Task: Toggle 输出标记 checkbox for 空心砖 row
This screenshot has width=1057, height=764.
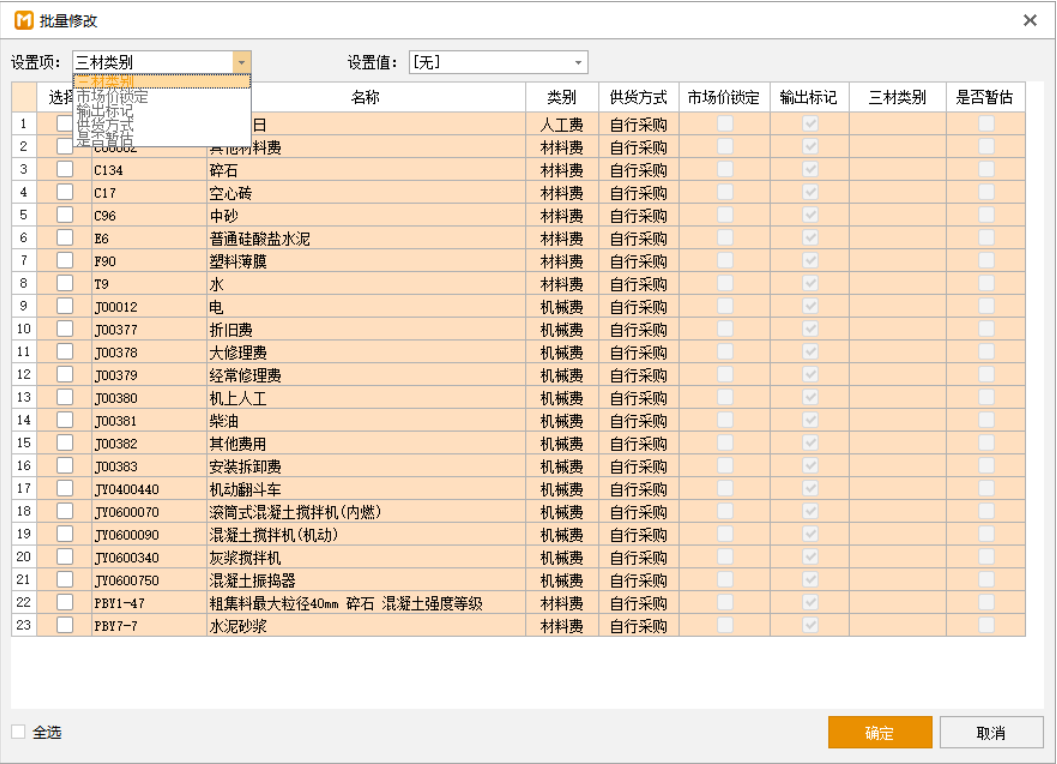Action: click(811, 192)
